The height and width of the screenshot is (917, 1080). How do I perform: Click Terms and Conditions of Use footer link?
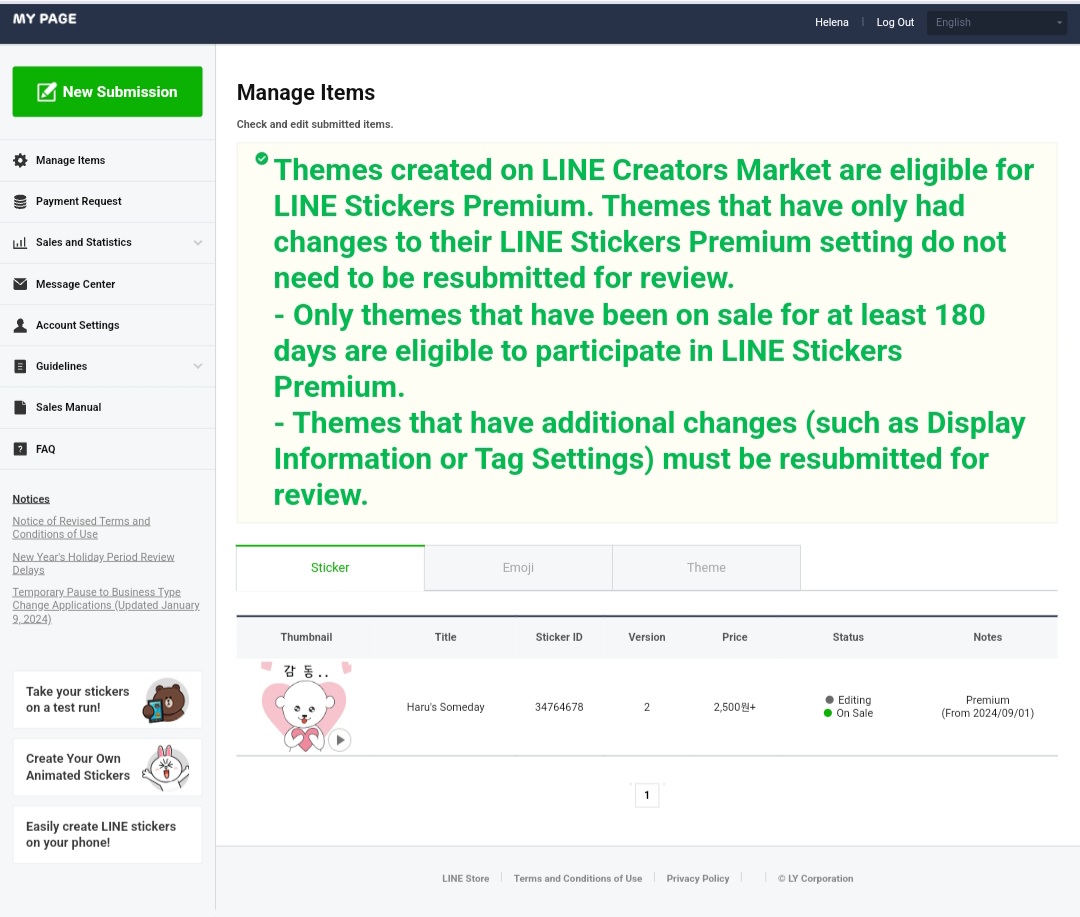coord(578,878)
